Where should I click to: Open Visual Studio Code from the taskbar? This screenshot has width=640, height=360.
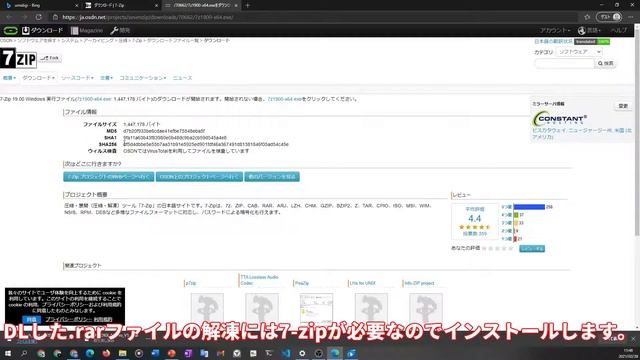pos(286,353)
